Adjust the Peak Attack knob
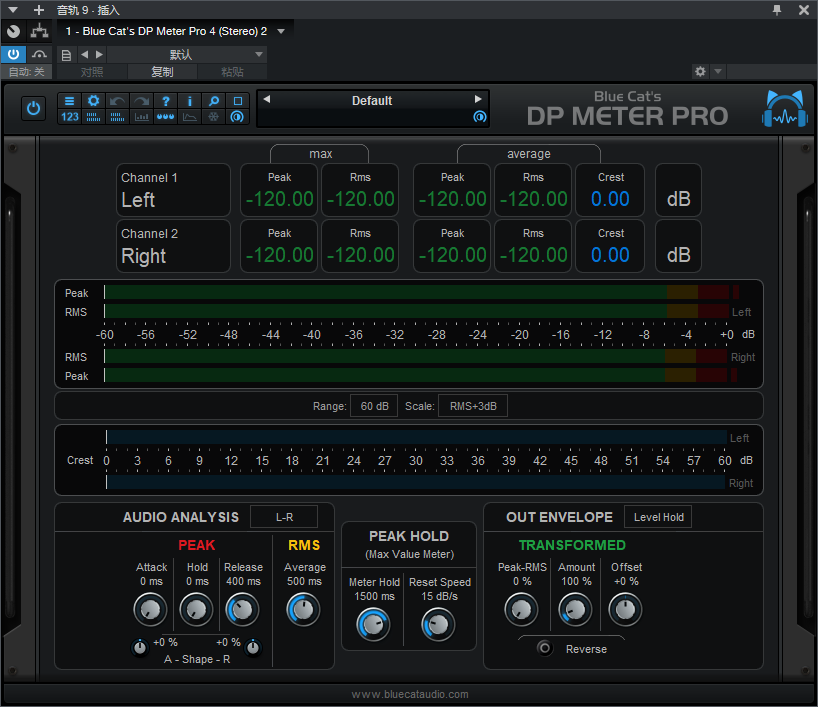 pyautogui.click(x=150, y=609)
